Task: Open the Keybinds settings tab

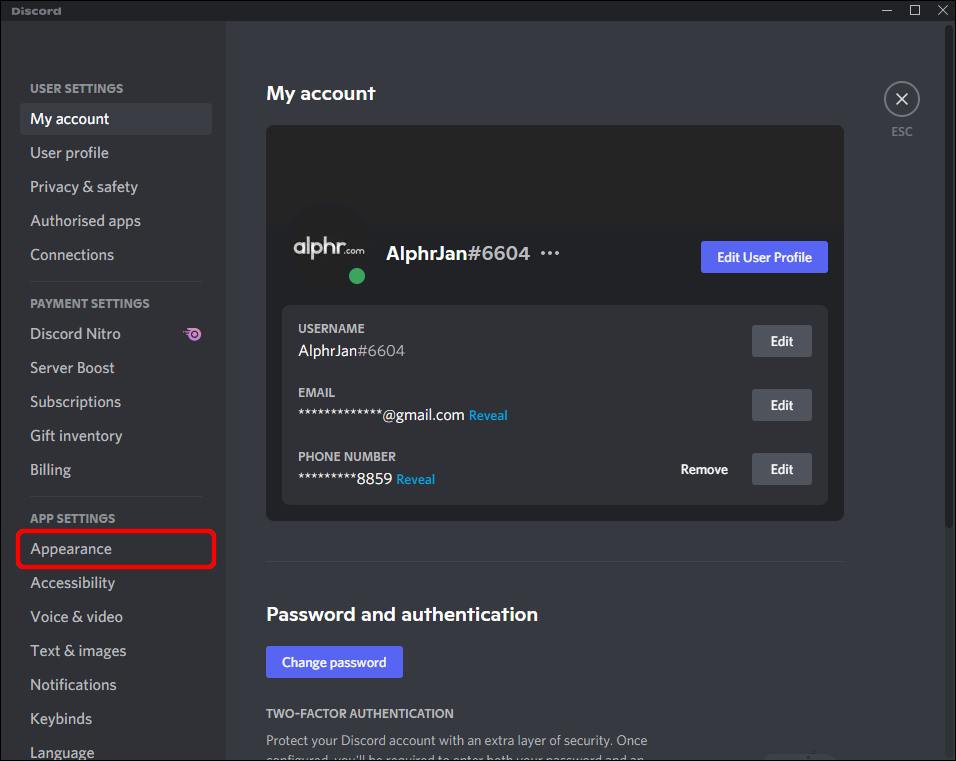Action: click(61, 719)
